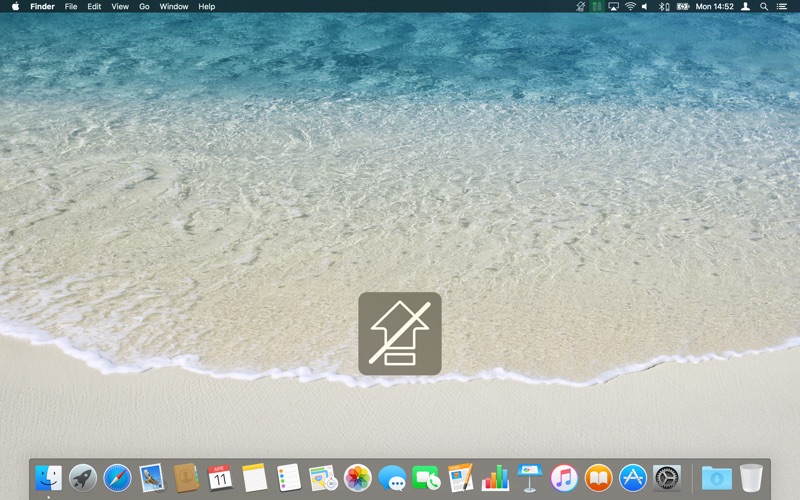This screenshot has height=500, width=800.
Task: Open Maps icon in Dock
Action: (x=323, y=478)
